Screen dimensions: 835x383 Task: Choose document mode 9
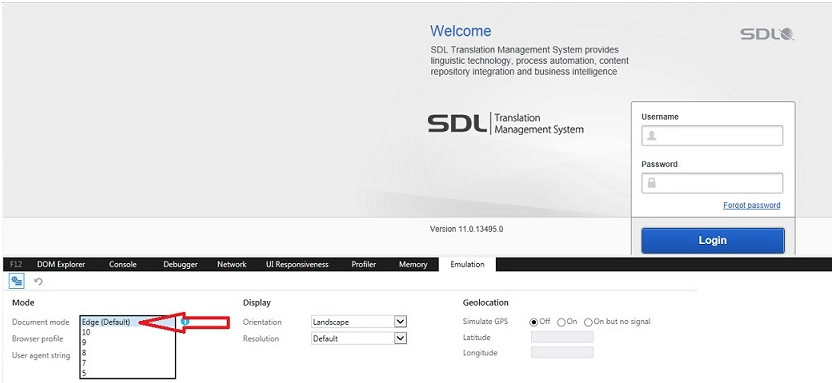pyautogui.click(x=128, y=343)
